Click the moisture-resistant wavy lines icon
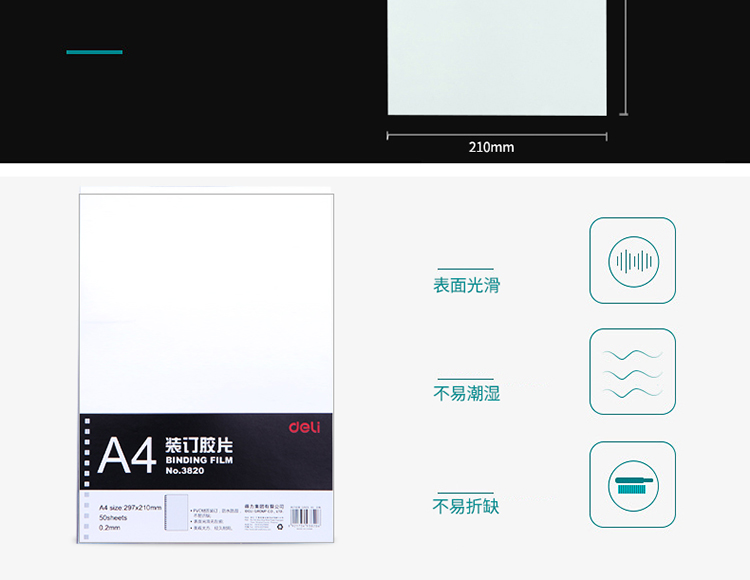Screen dimensions: 750x580 point(633,371)
